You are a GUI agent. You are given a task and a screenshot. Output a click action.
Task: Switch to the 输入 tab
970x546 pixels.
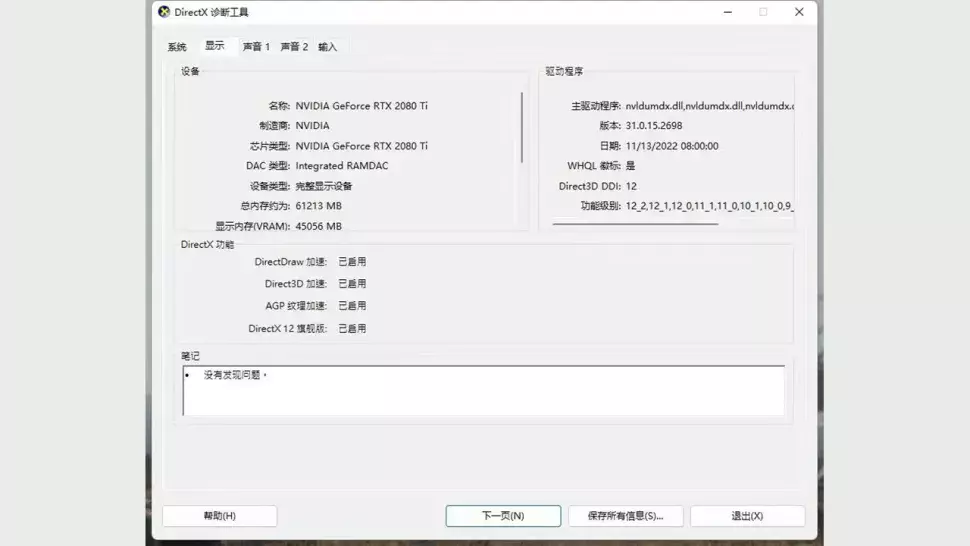(327, 47)
